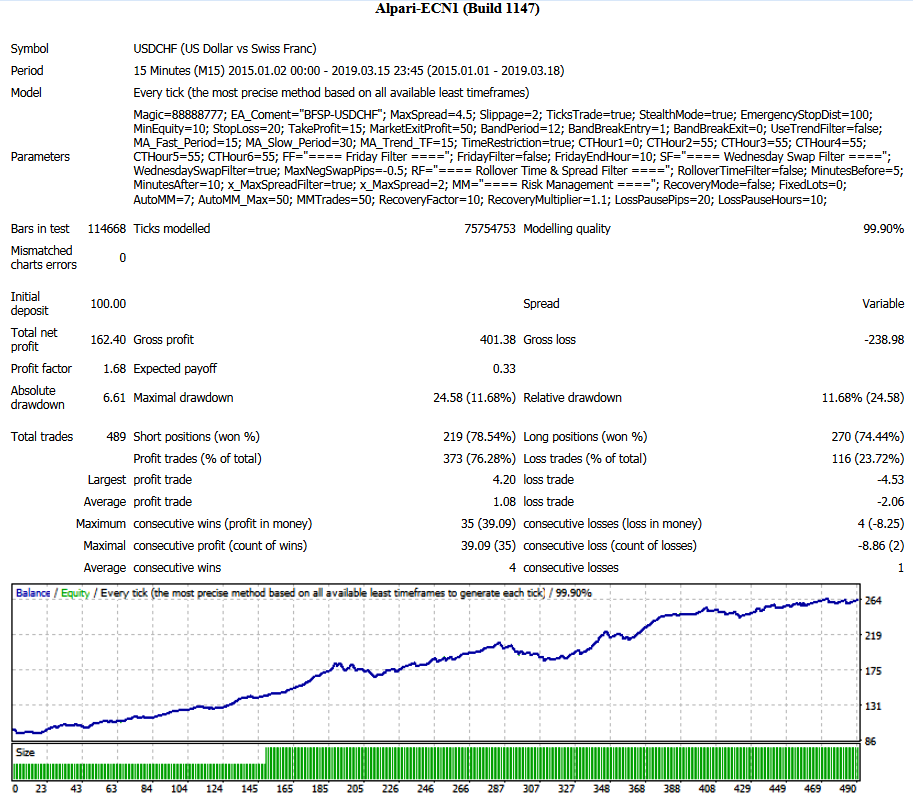The height and width of the screenshot is (796, 913).
Task: Click the Modelling quality value 99.90%
Action: coord(883,229)
